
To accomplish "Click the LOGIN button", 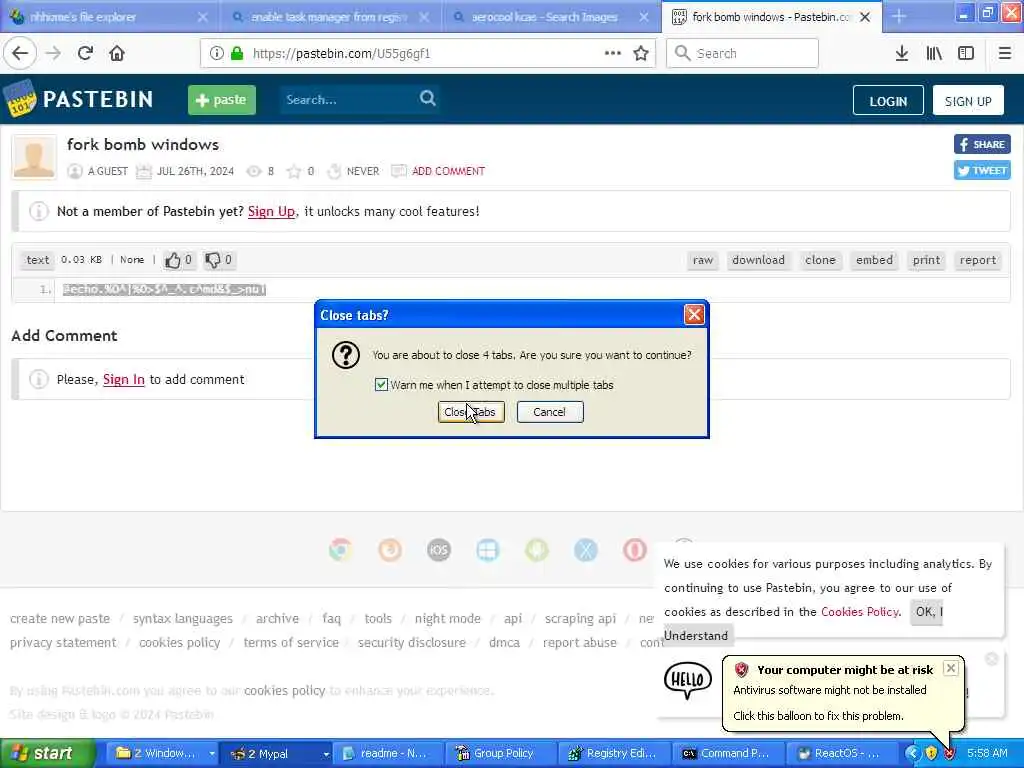I will (x=888, y=101).
